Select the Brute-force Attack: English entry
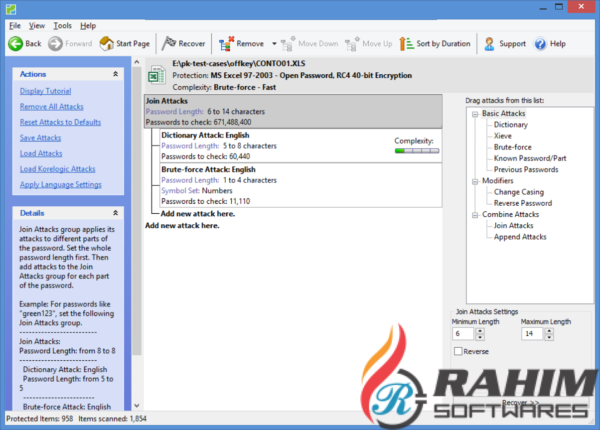The width and height of the screenshot is (600, 430). (x=301, y=185)
